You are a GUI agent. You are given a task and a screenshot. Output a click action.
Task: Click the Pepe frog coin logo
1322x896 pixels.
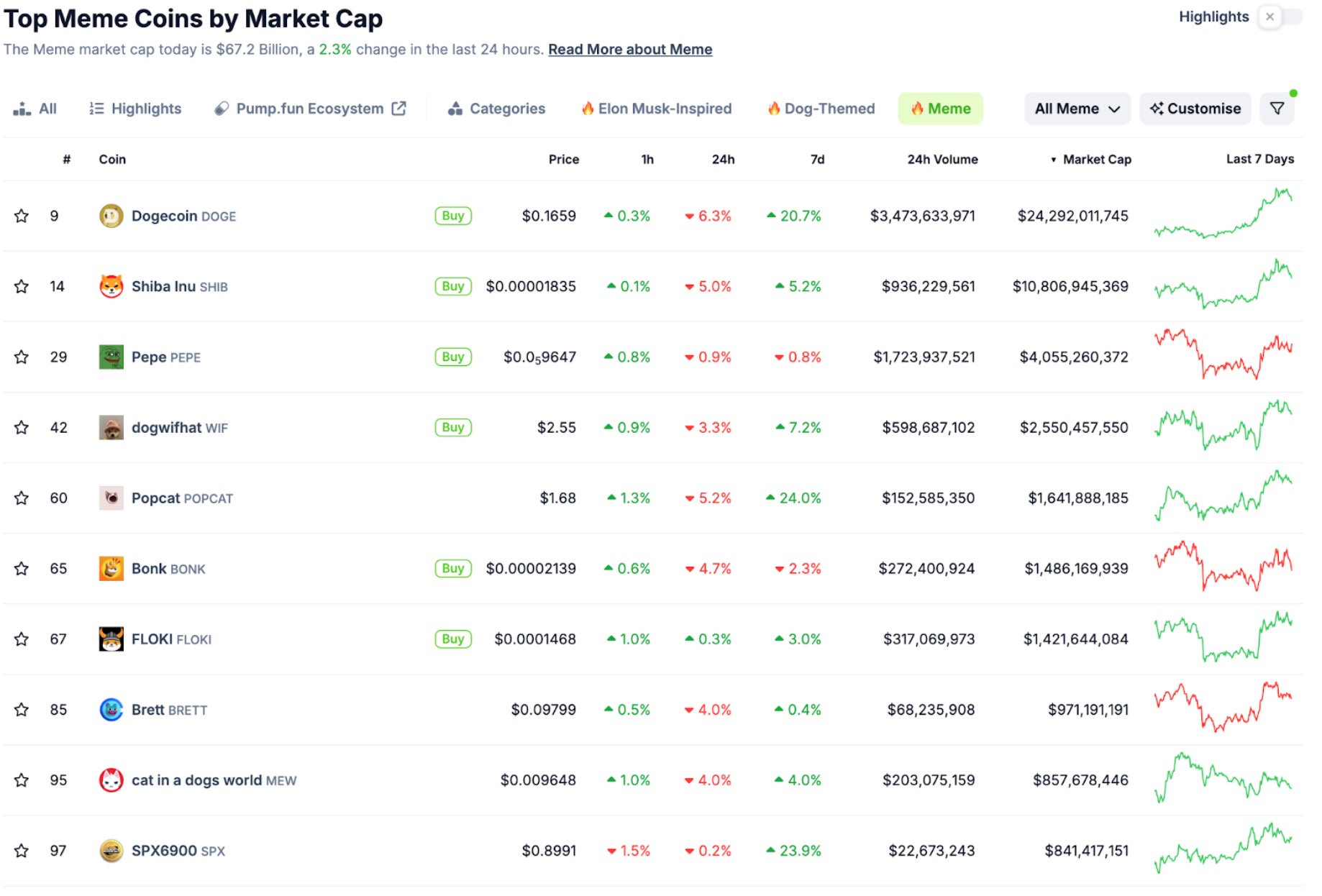111,357
